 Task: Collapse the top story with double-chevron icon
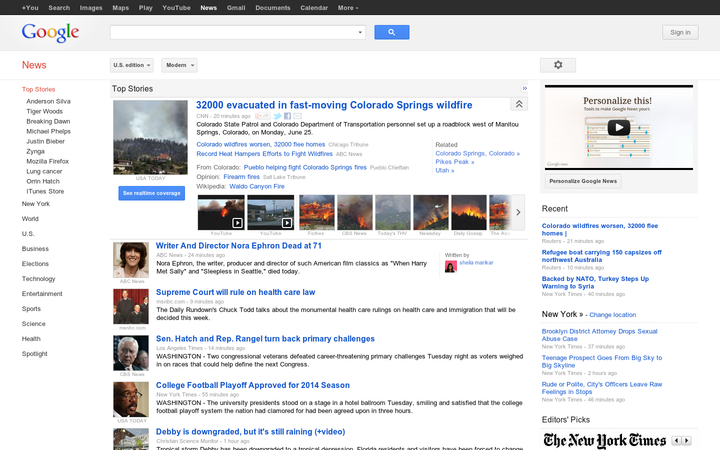point(519,104)
